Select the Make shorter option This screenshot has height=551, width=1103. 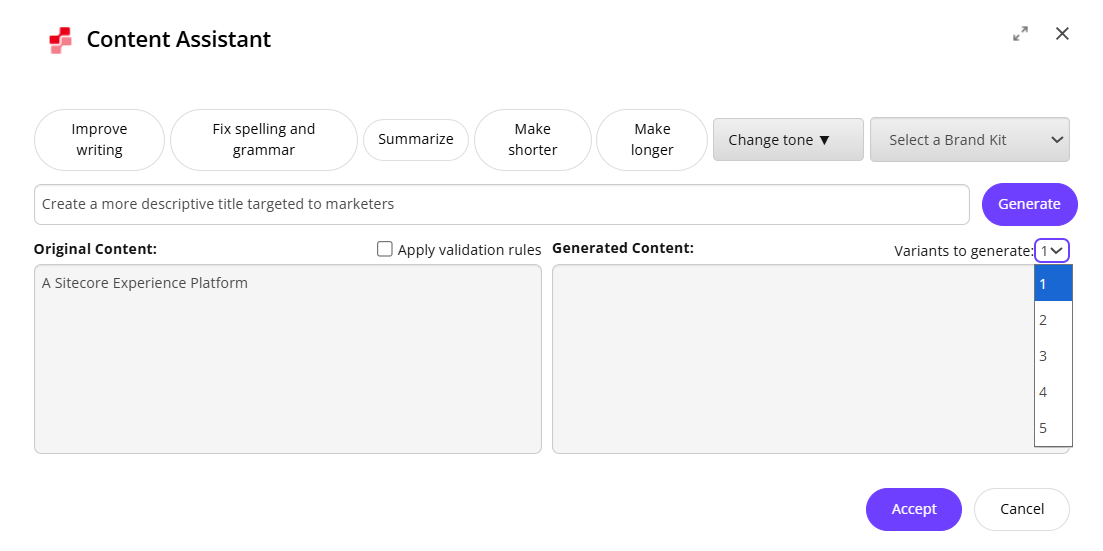coord(533,139)
